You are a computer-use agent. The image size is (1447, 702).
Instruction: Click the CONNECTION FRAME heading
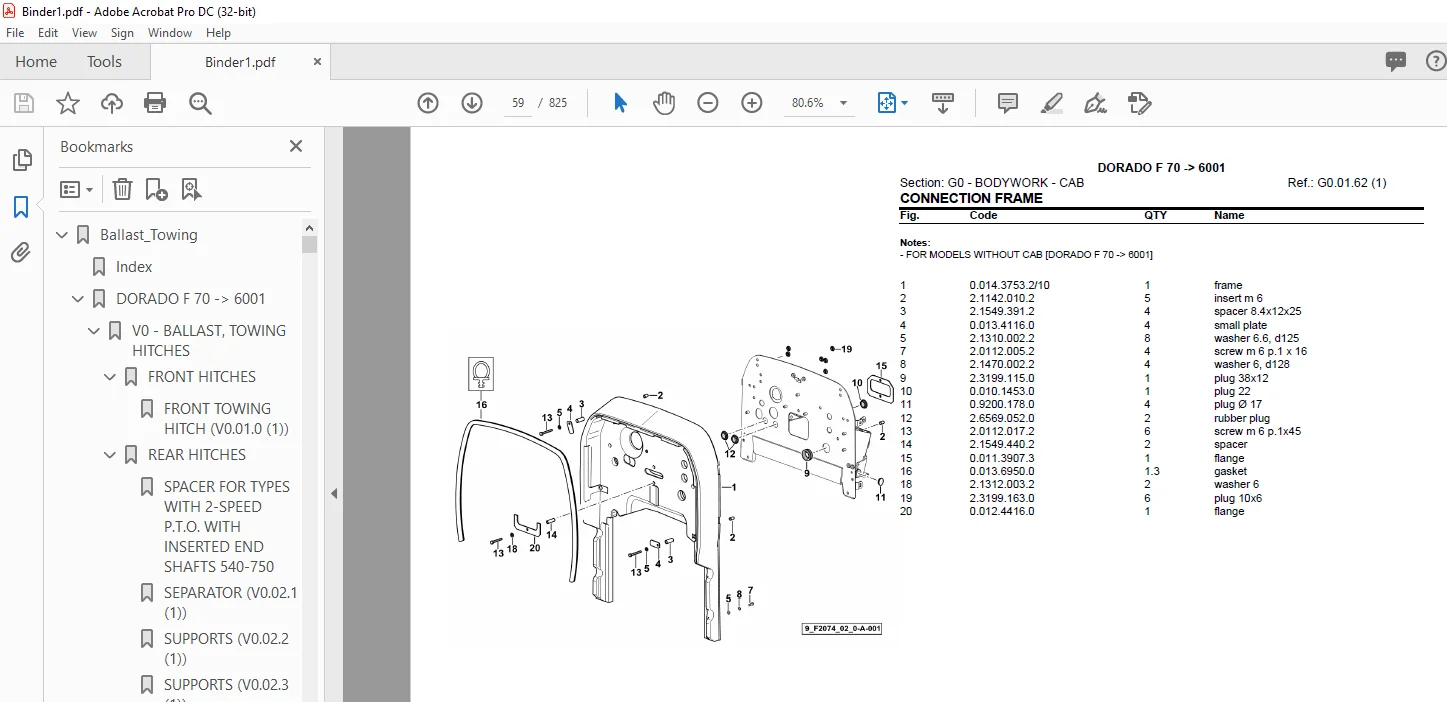tap(971, 198)
